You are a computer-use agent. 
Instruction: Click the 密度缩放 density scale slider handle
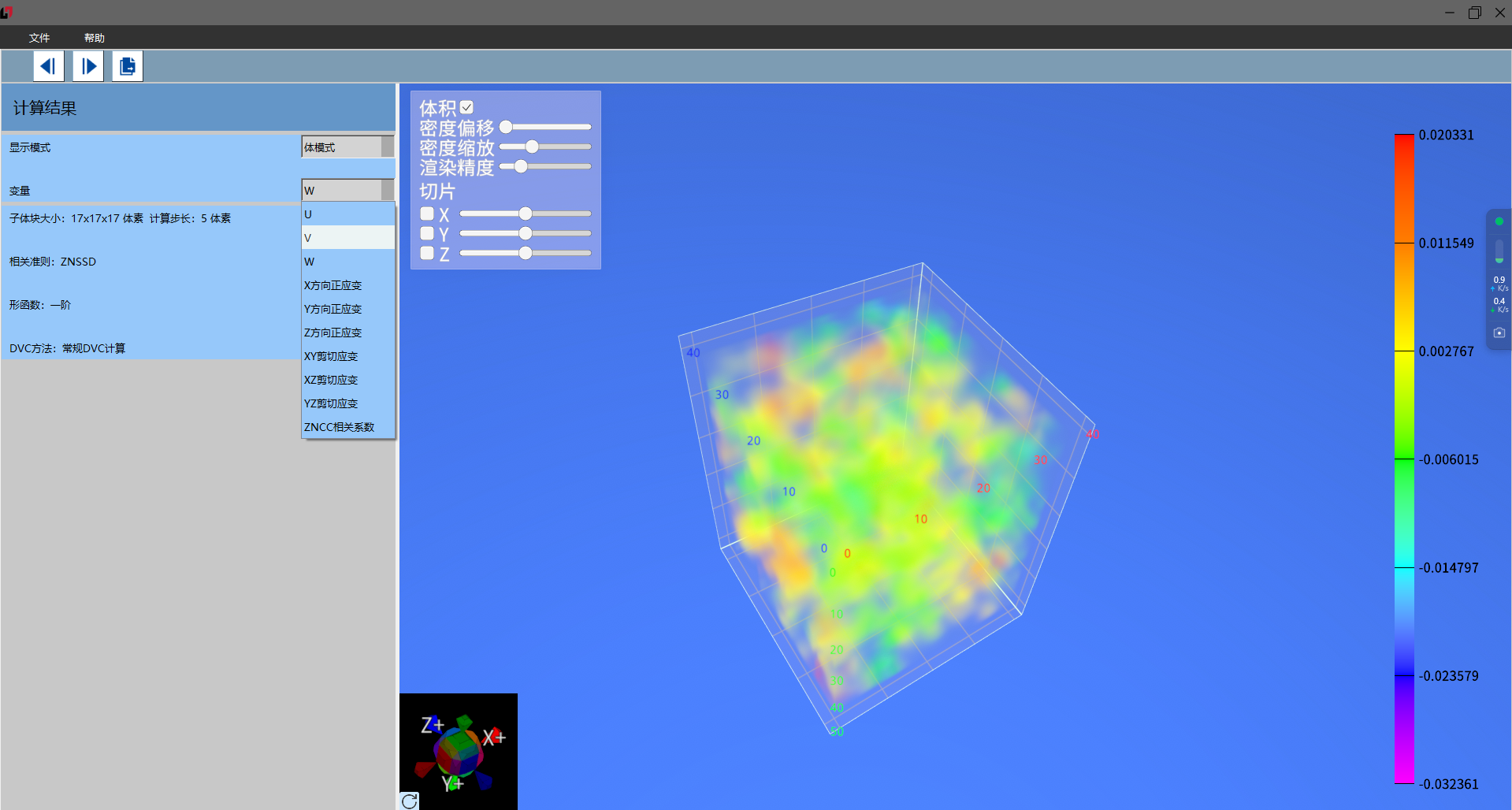(532, 147)
